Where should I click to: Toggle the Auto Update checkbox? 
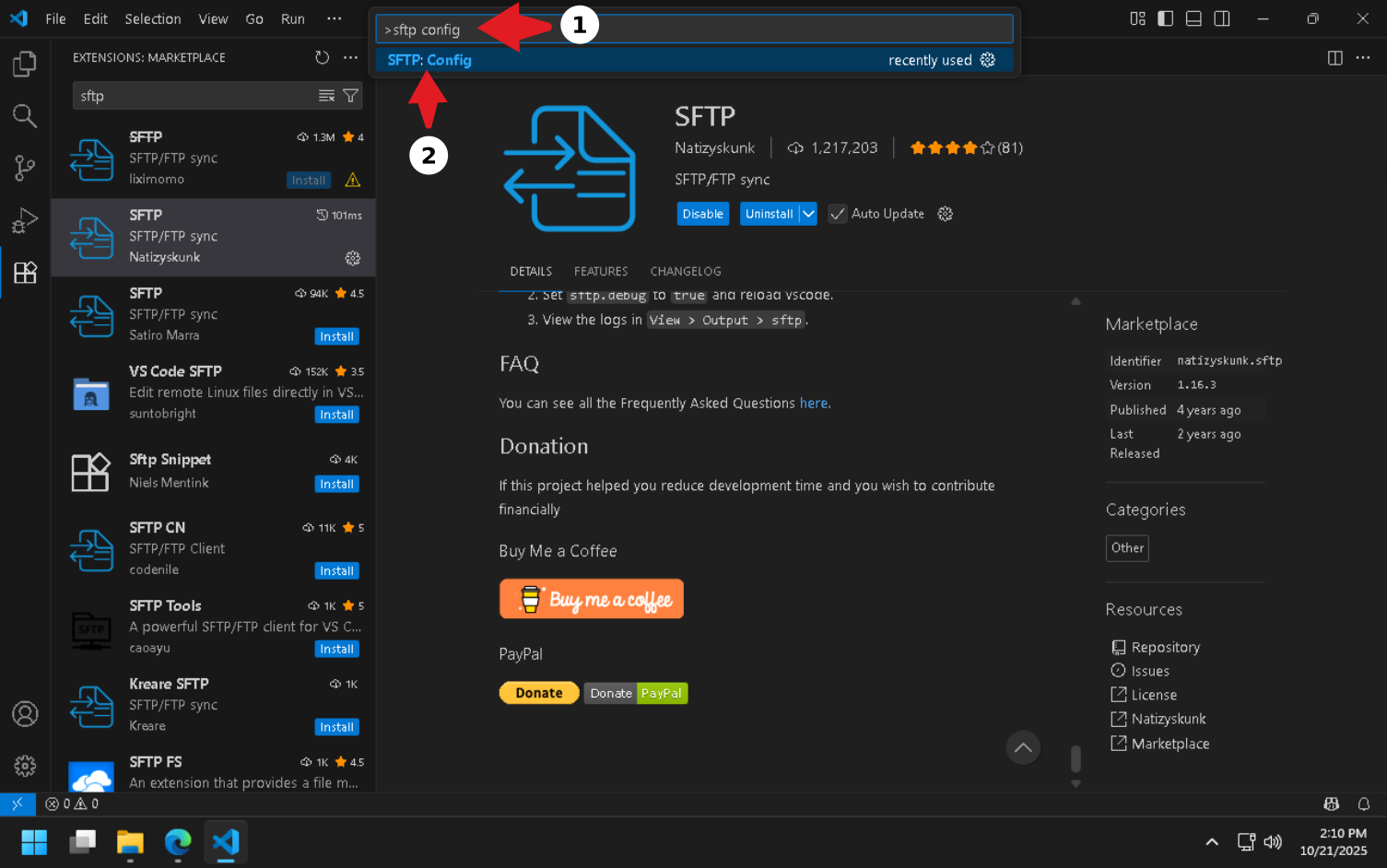click(837, 214)
